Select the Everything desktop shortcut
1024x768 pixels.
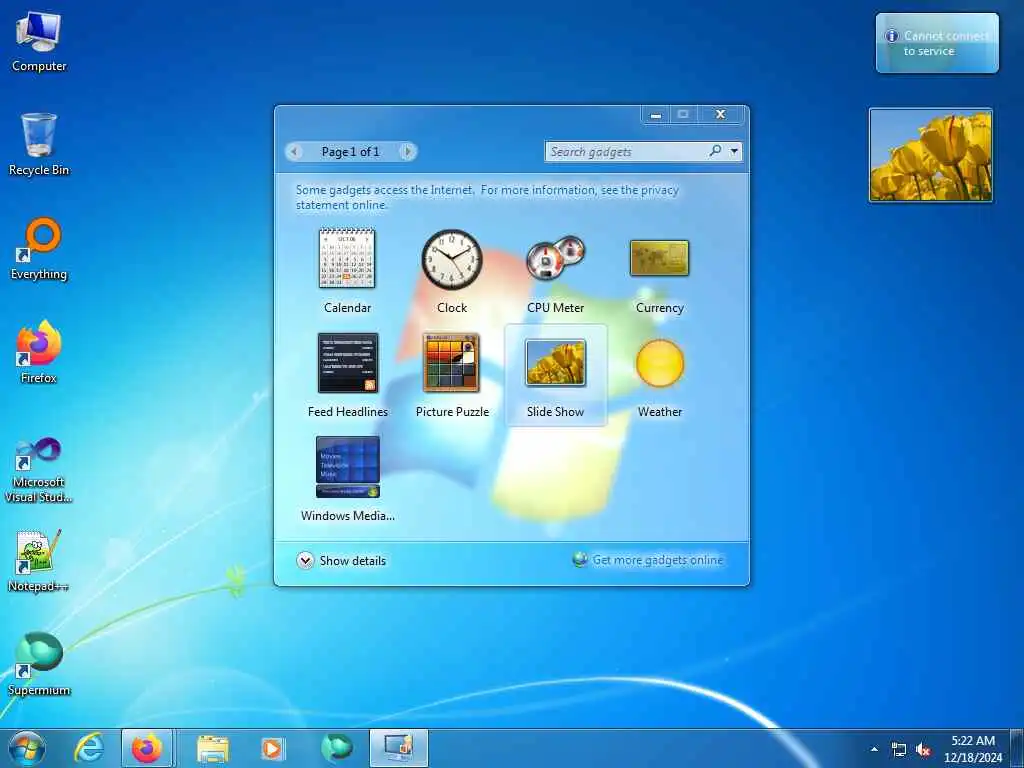[39, 249]
